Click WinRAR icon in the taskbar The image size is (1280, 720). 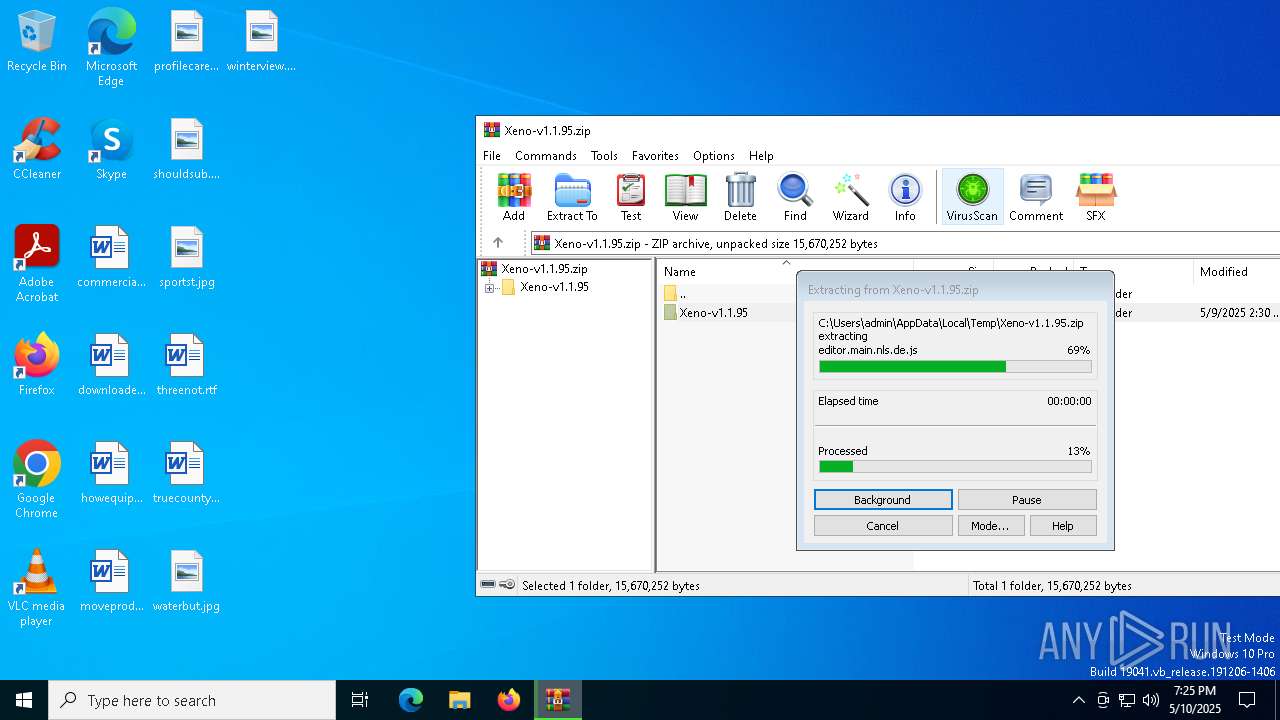click(557, 700)
